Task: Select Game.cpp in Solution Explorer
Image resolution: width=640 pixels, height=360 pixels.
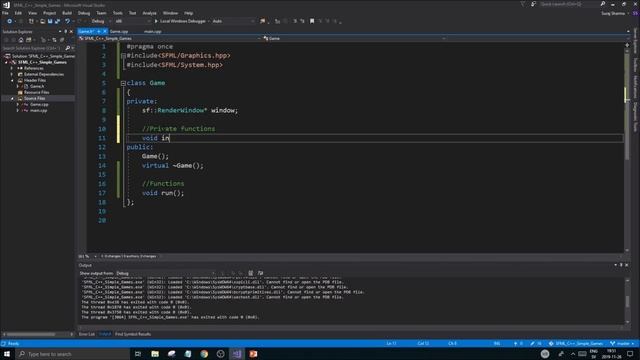Action: click(x=38, y=104)
